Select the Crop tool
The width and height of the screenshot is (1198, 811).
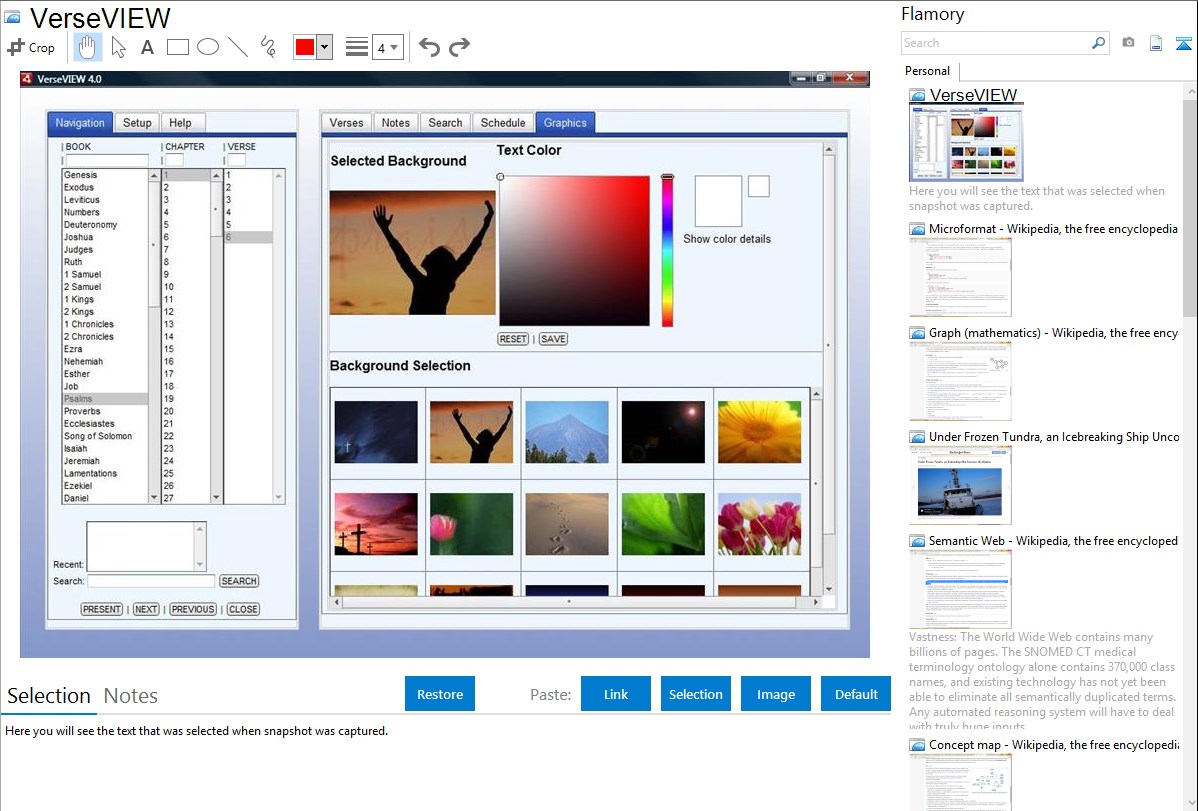pos(31,47)
